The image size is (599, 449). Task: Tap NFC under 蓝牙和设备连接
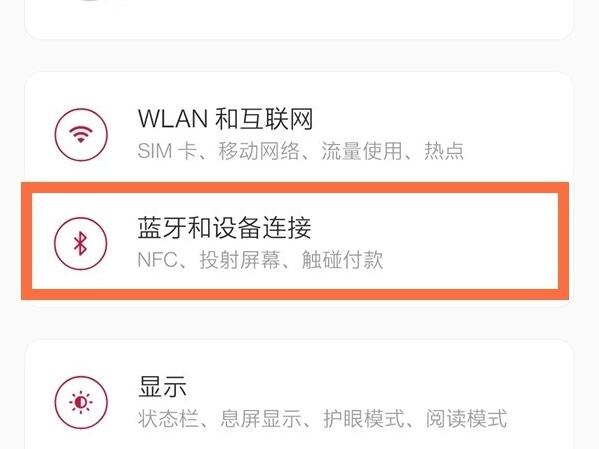tap(157, 260)
